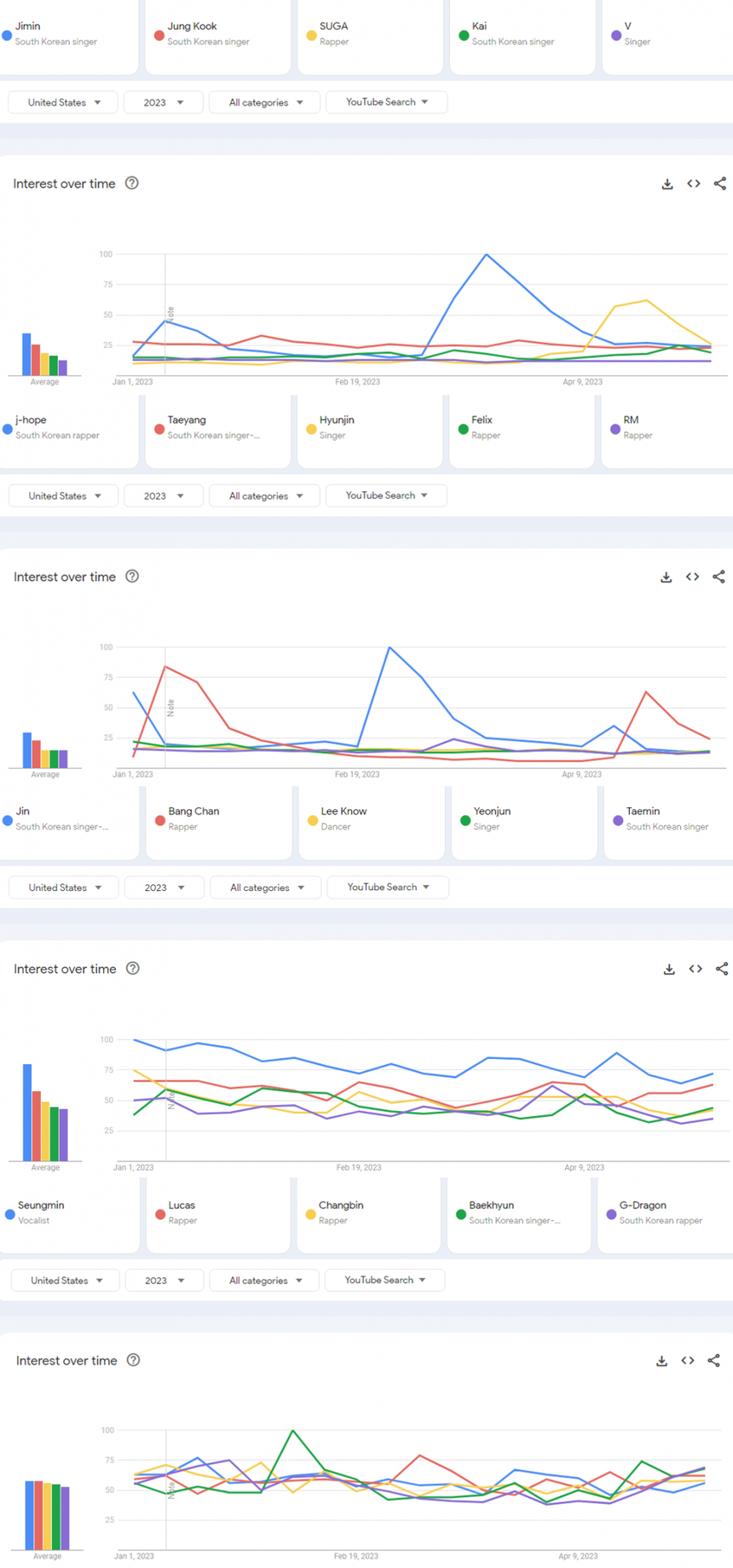This screenshot has width=733, height=1568.
Task: Click the Lee Know Dancer term card
Action: [371, 819]
